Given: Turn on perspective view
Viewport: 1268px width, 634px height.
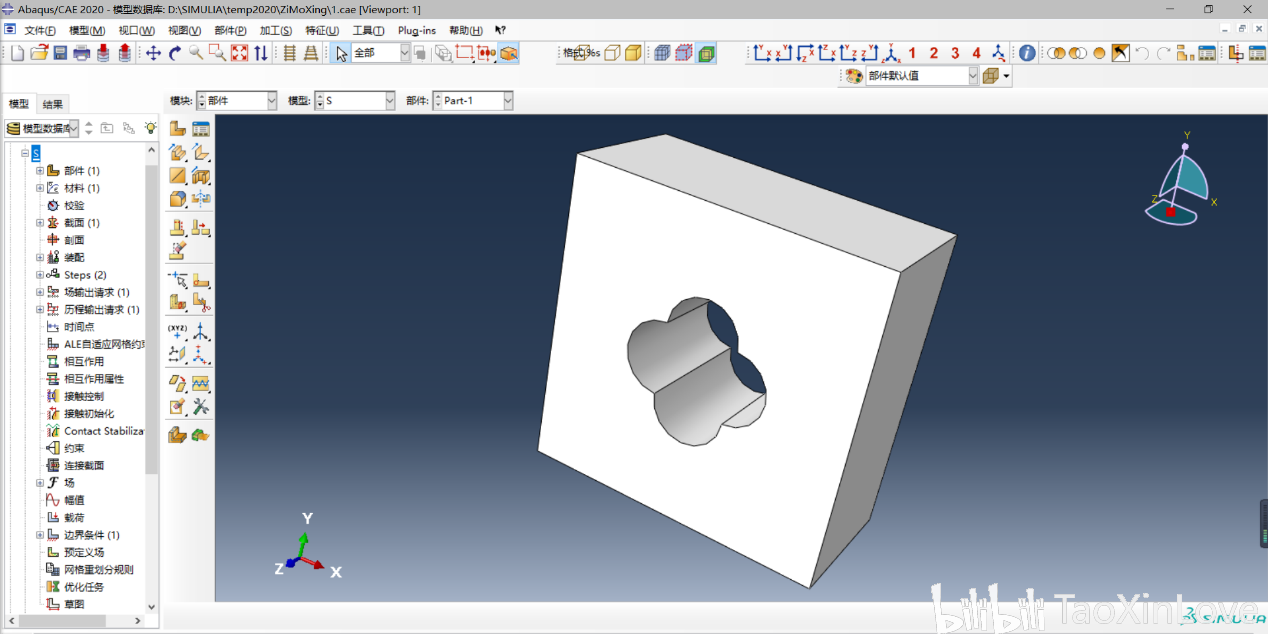Looking at the screenshot, I should click(311, 53).
